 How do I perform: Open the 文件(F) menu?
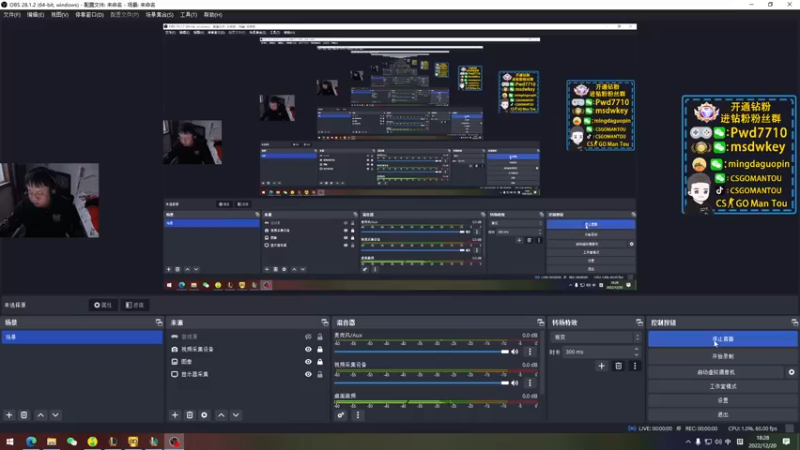[x=12, y=15]
